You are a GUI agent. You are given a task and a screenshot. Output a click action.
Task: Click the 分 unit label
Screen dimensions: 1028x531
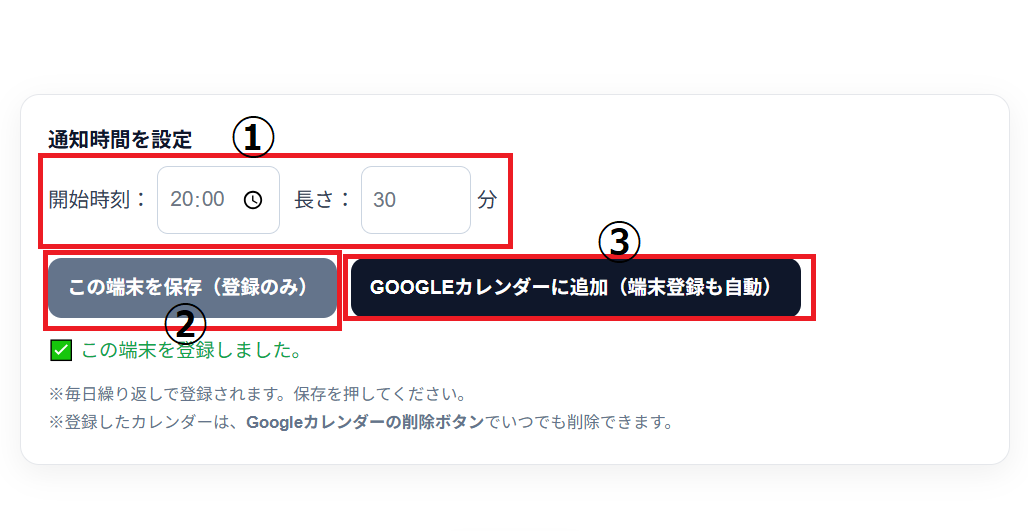click(x=487, y=200)
